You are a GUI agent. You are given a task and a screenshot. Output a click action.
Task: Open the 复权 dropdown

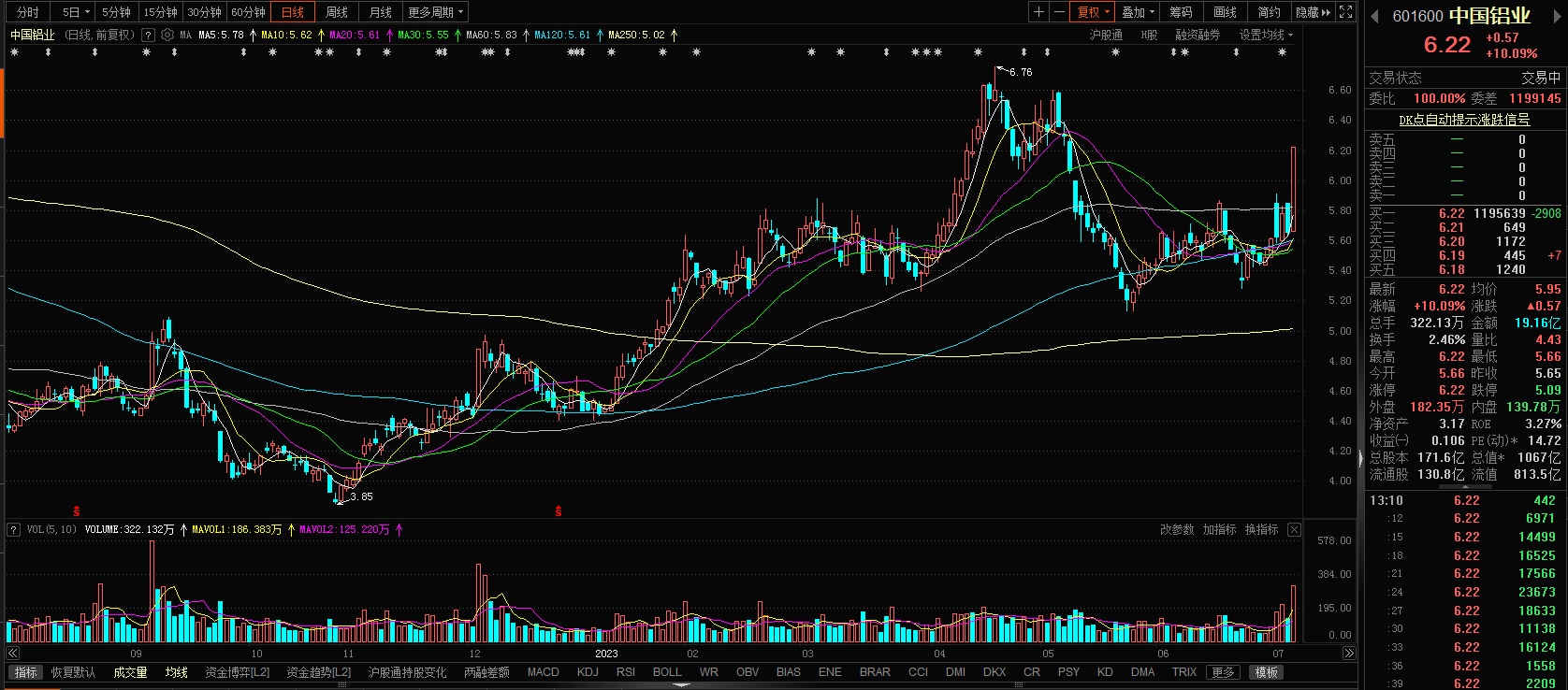click(1093, 12)
